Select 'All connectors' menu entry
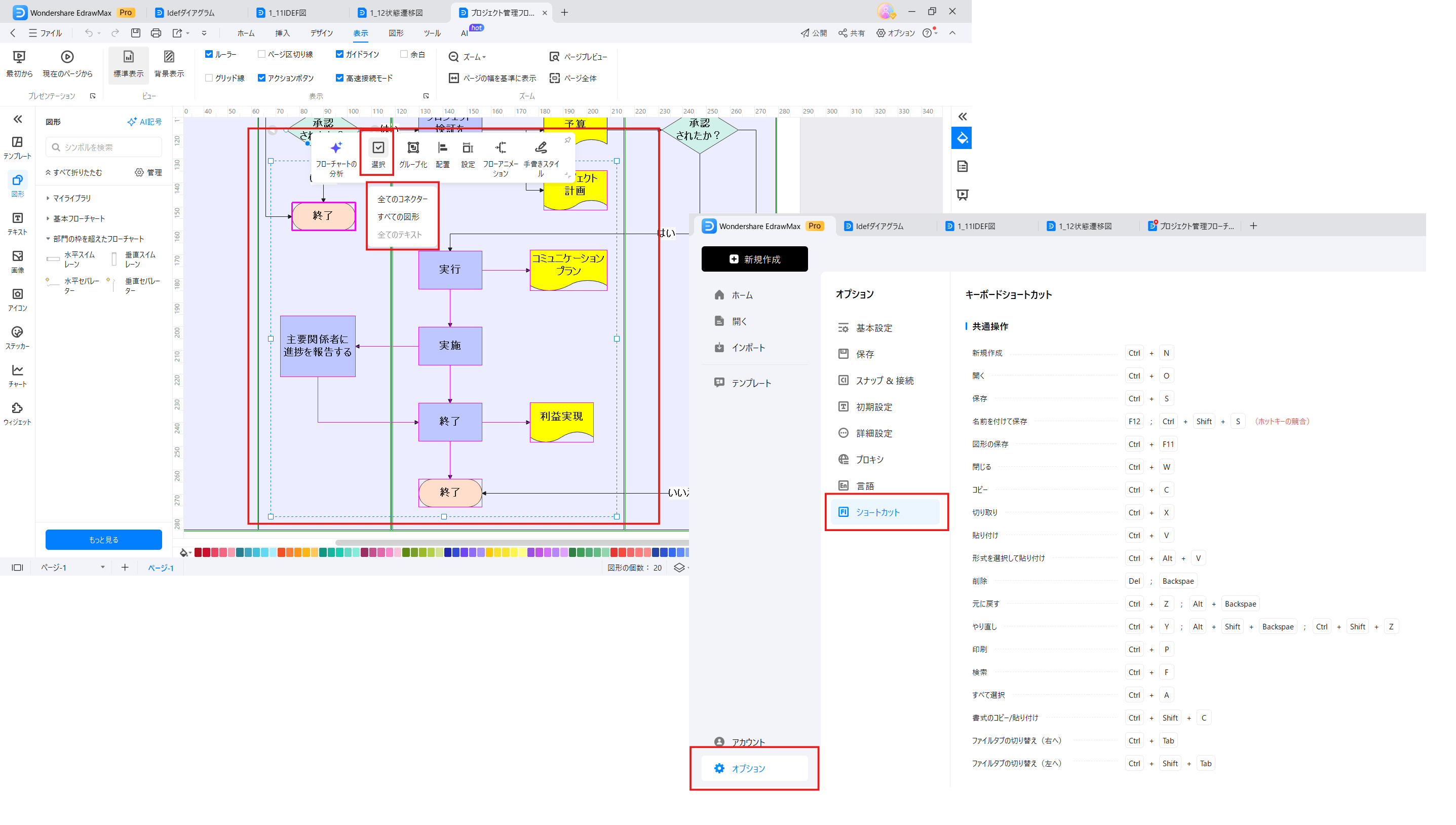This screenshot has width=1456, height=825. [x=402, y=200]
